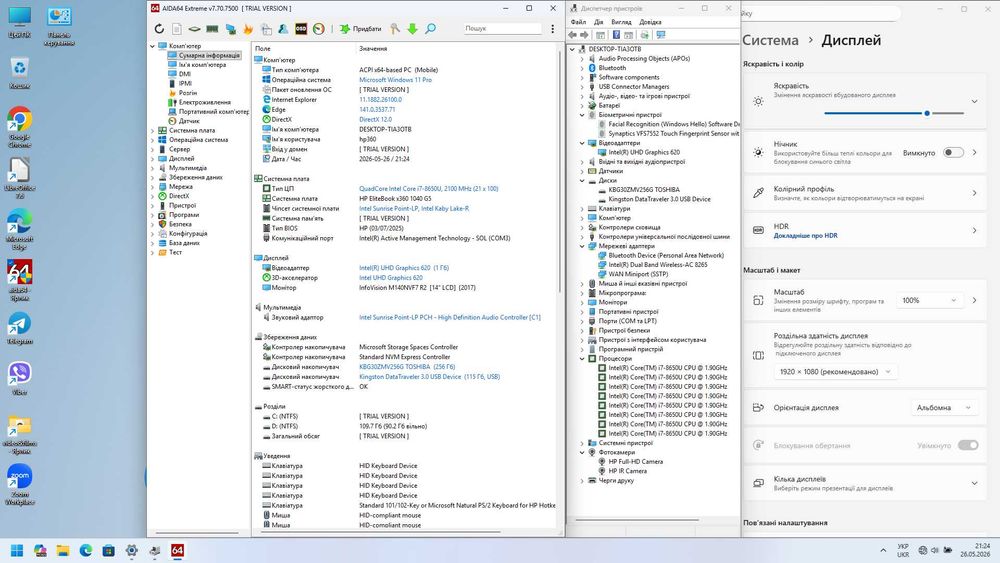Viewport: 1000px width, 563px height.
Task: Open Viber desktop shortcut
Action: pyautogui.click(x=20, y=379)
